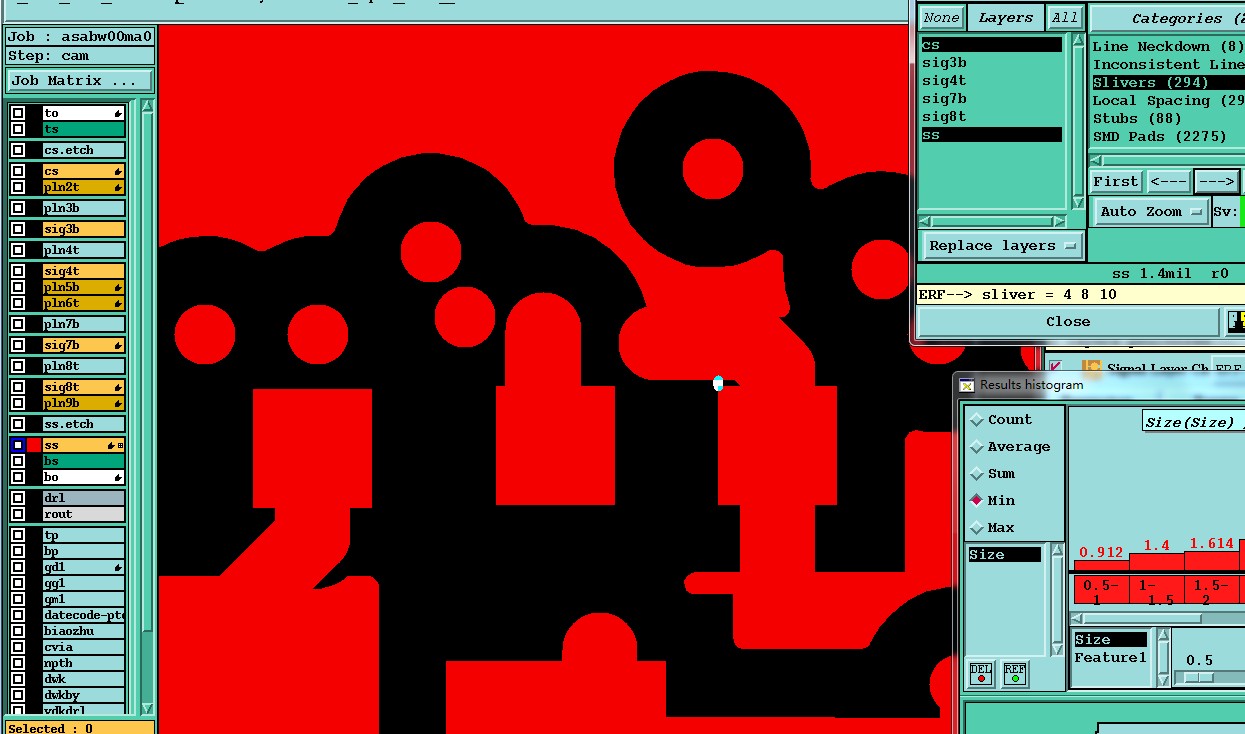
Task: Toggle display checkbox for layer 'sig3b'
Action: click(x=18, y=229)
